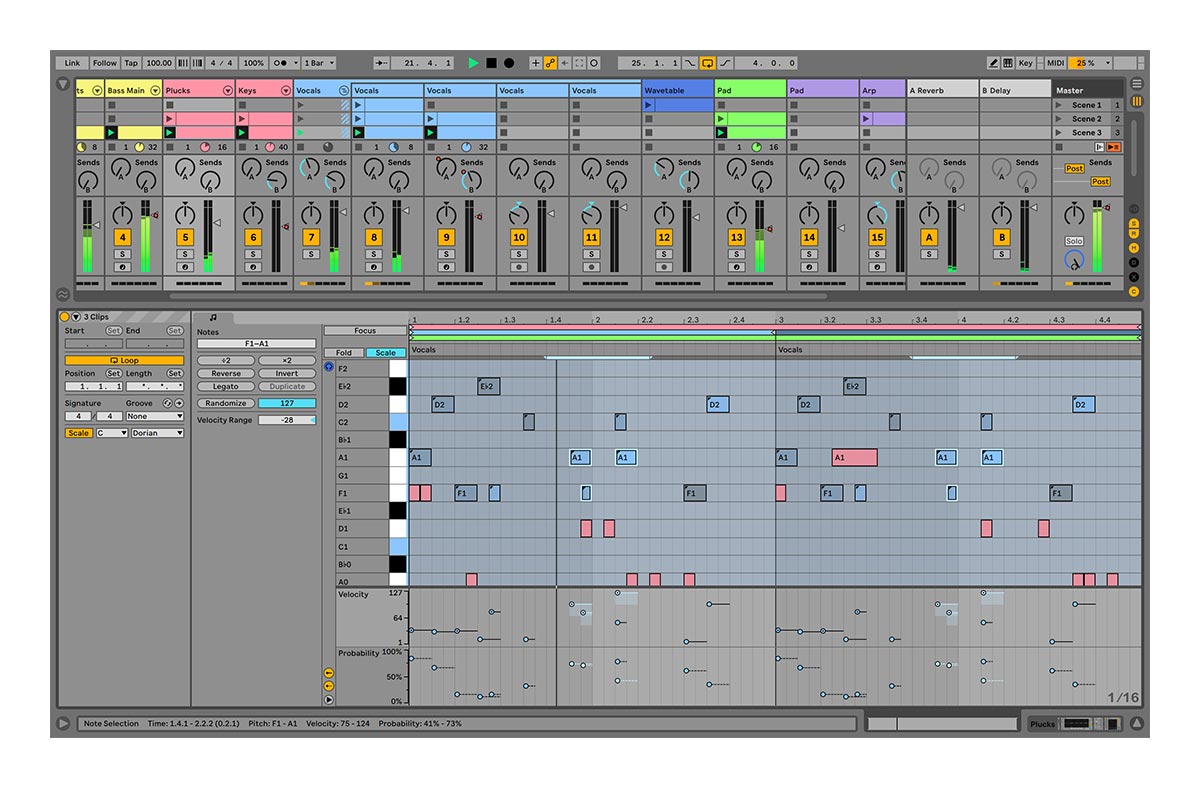Viewport: 1200px width, 788px height.
Task: Select the Arp track header
Action: pyautogui.click(x=882, y=90)
